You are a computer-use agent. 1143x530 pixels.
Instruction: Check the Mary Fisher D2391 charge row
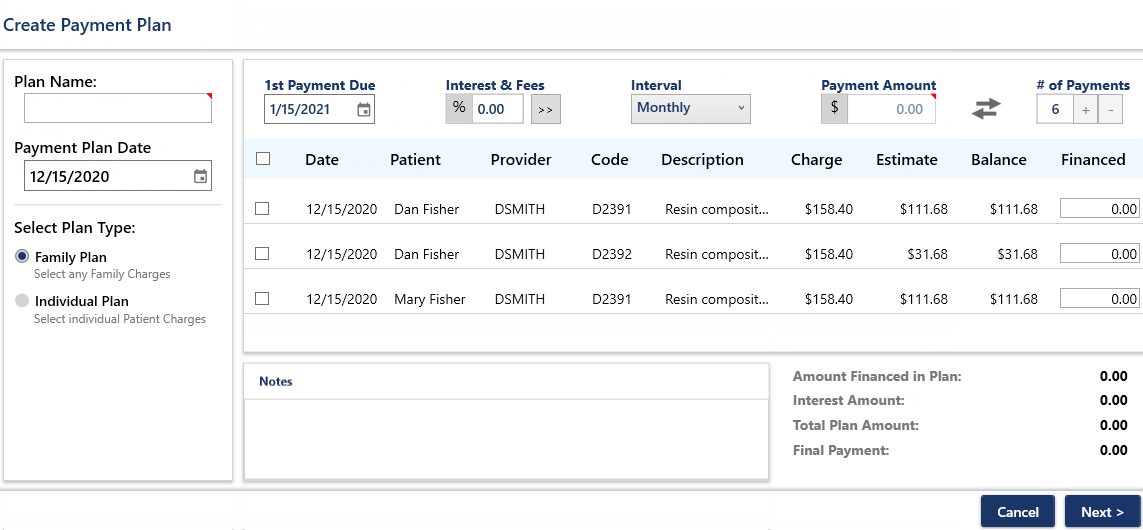pos(262,298)
